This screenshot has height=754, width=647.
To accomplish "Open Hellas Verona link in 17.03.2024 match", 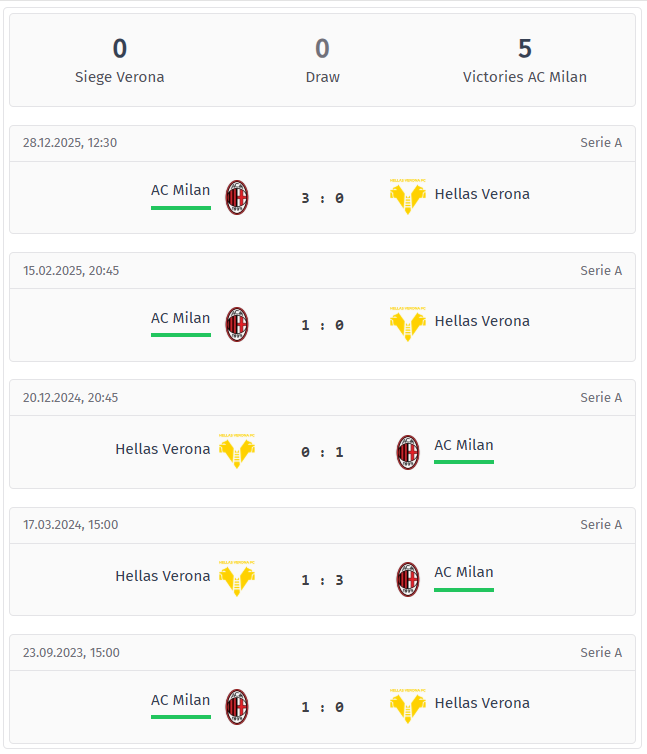I will click(x=163, y=576).
